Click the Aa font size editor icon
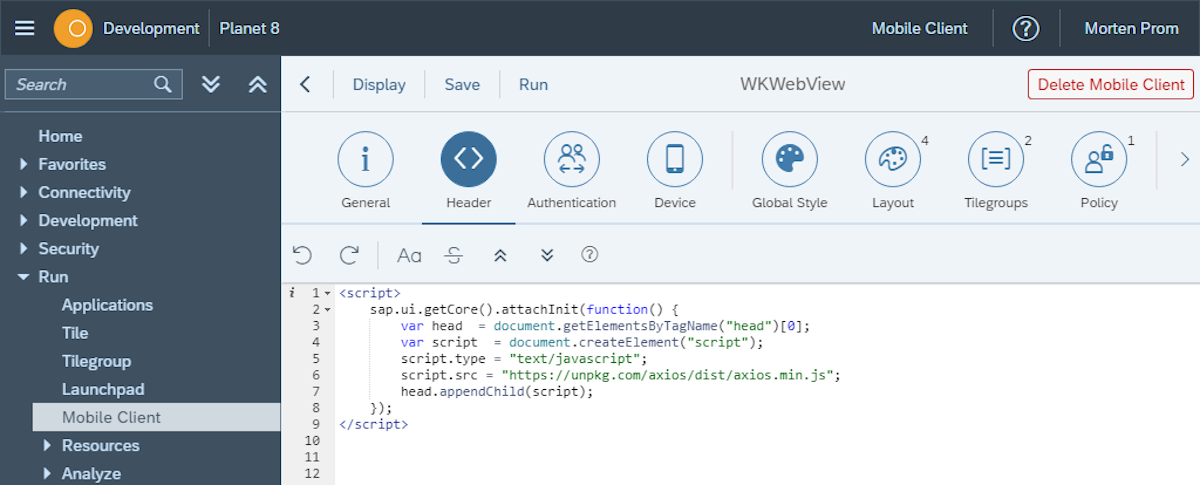 point(409,255)
